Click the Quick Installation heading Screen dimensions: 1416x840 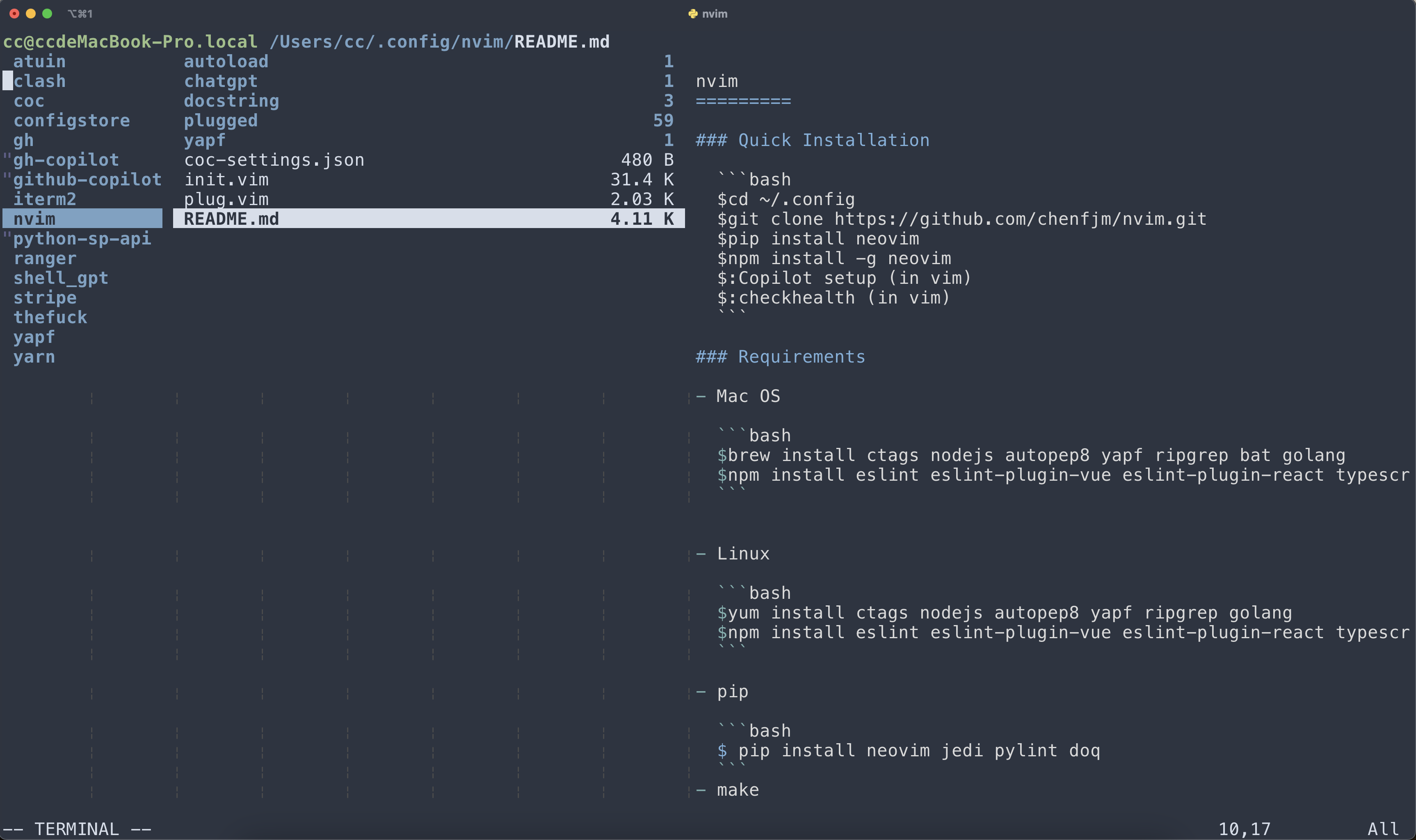[x=833, y=140]
